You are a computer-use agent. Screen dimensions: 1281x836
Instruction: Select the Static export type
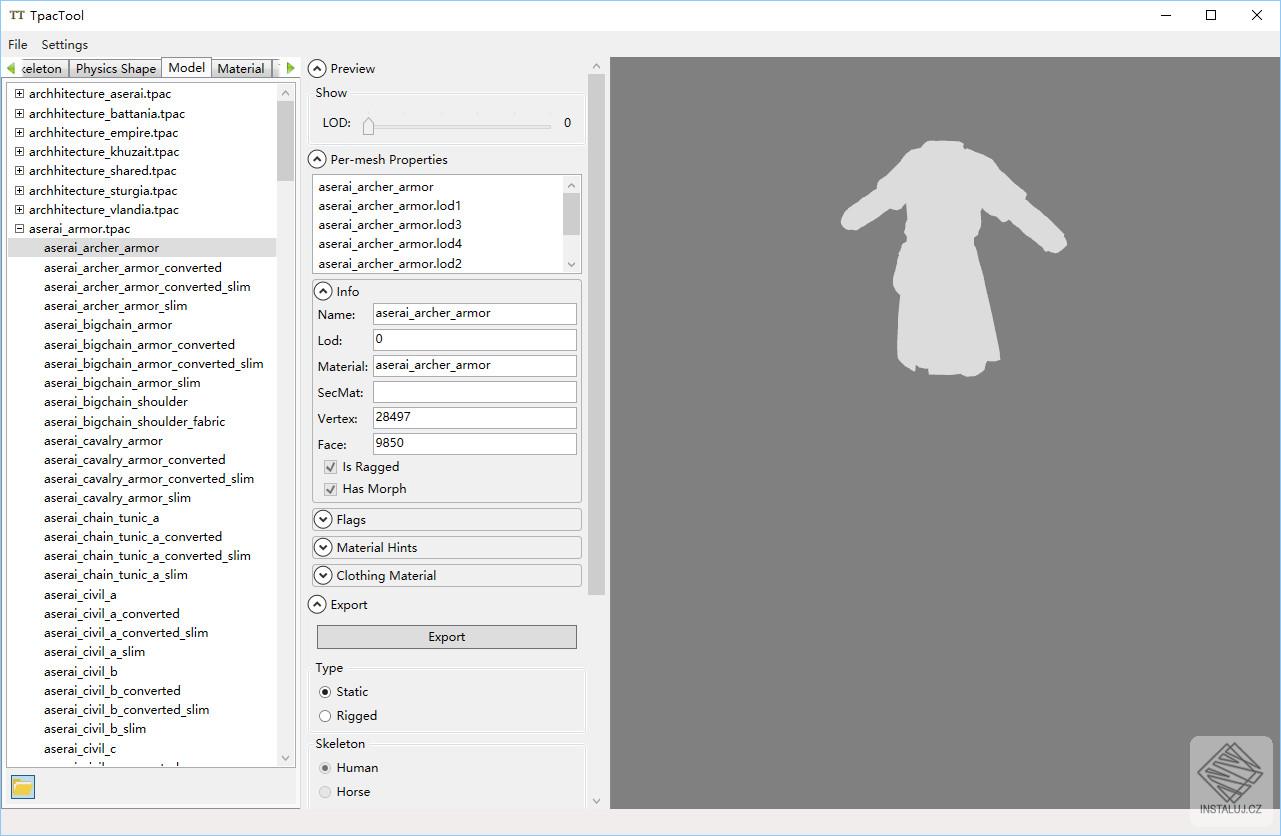325,692
